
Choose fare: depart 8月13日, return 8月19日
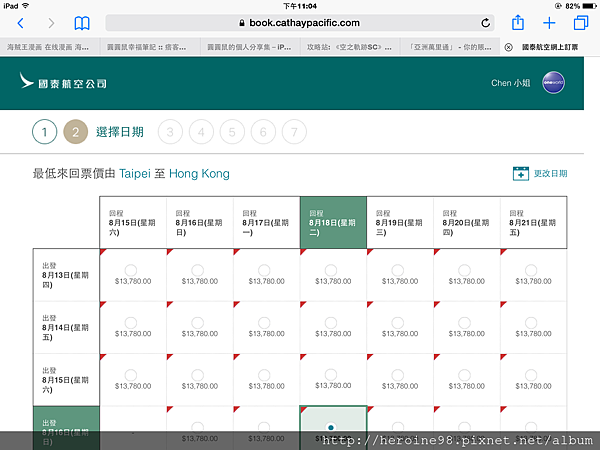(398, 270)
